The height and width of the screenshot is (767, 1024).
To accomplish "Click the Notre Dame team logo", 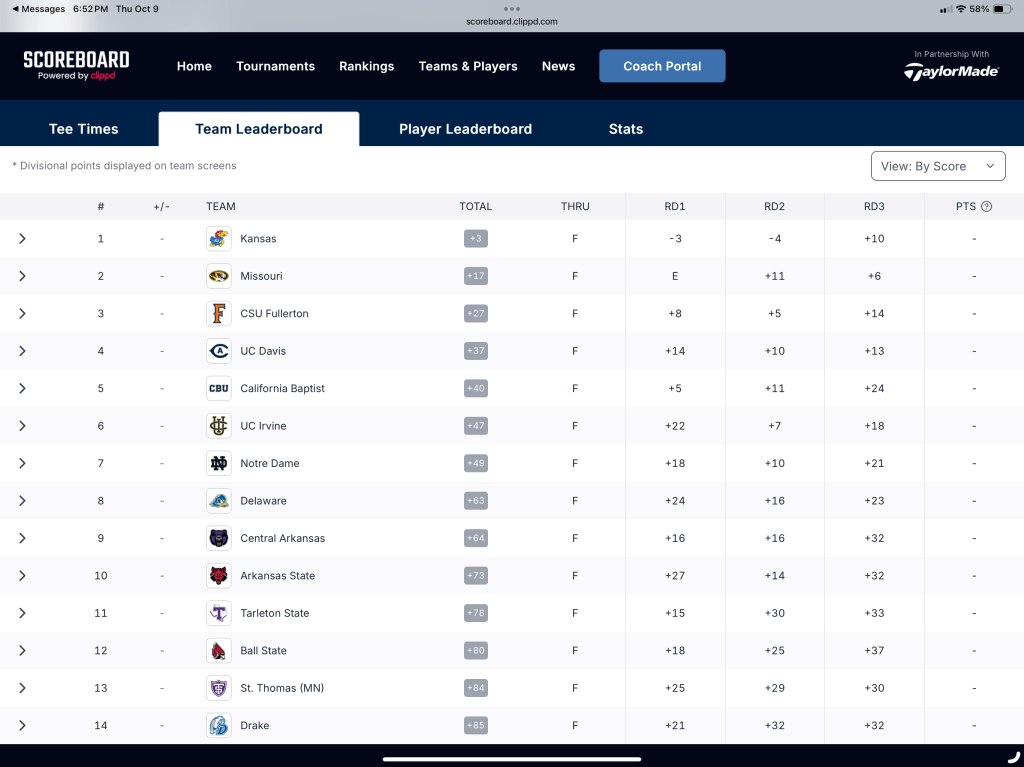I will pyautogui.click(x=218, y=464).
